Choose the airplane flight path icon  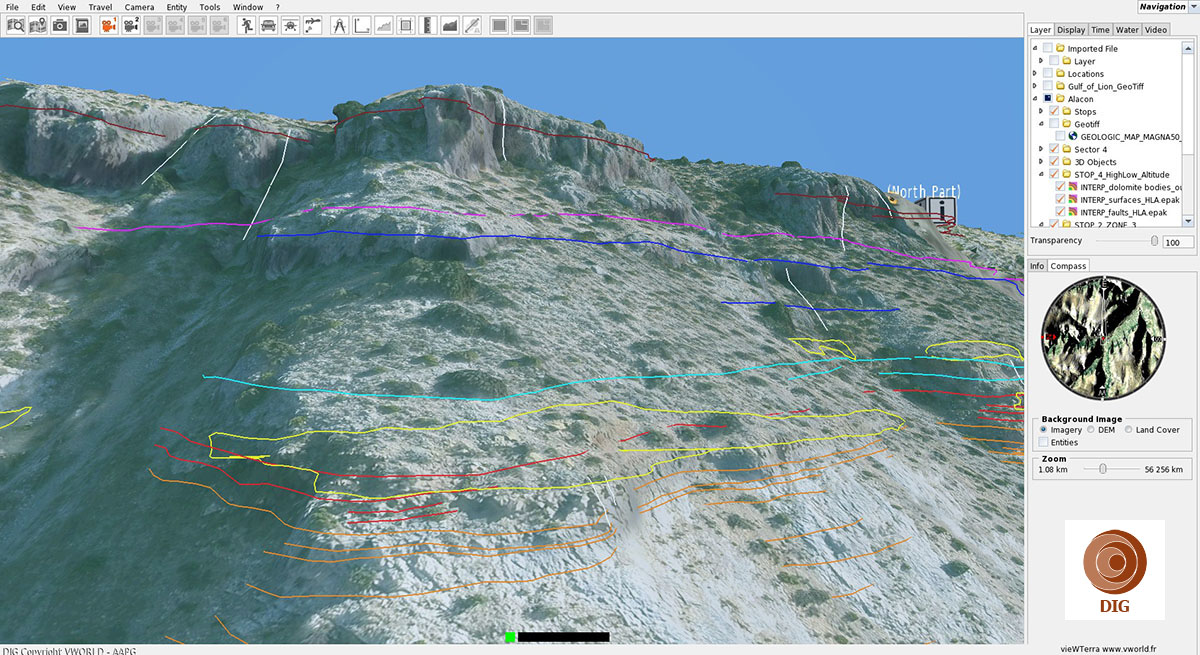coord(312,25)
